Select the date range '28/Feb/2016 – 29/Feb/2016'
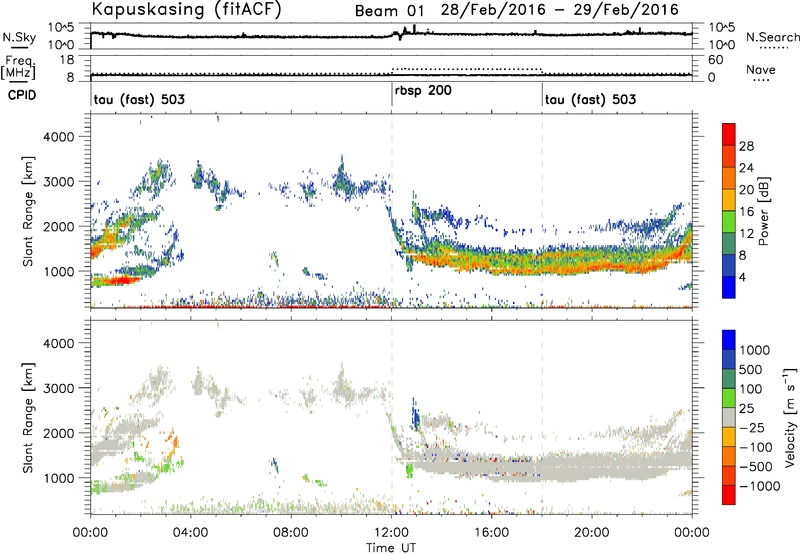 click(x=560, y=10)
